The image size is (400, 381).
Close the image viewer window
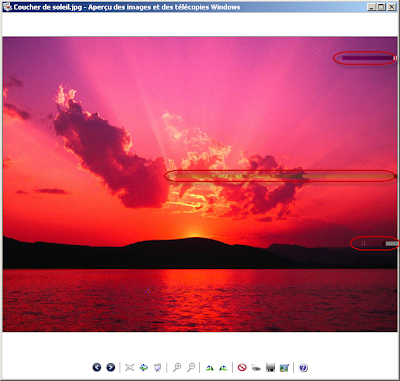(x=391, y=7)
